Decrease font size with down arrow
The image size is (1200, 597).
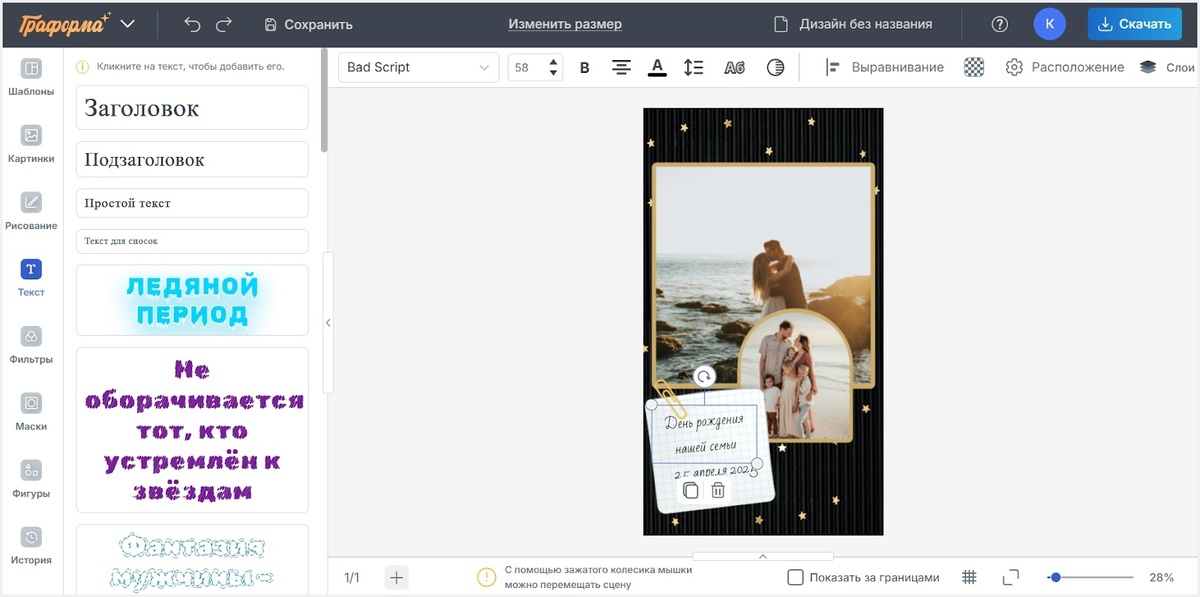[553, 74]
